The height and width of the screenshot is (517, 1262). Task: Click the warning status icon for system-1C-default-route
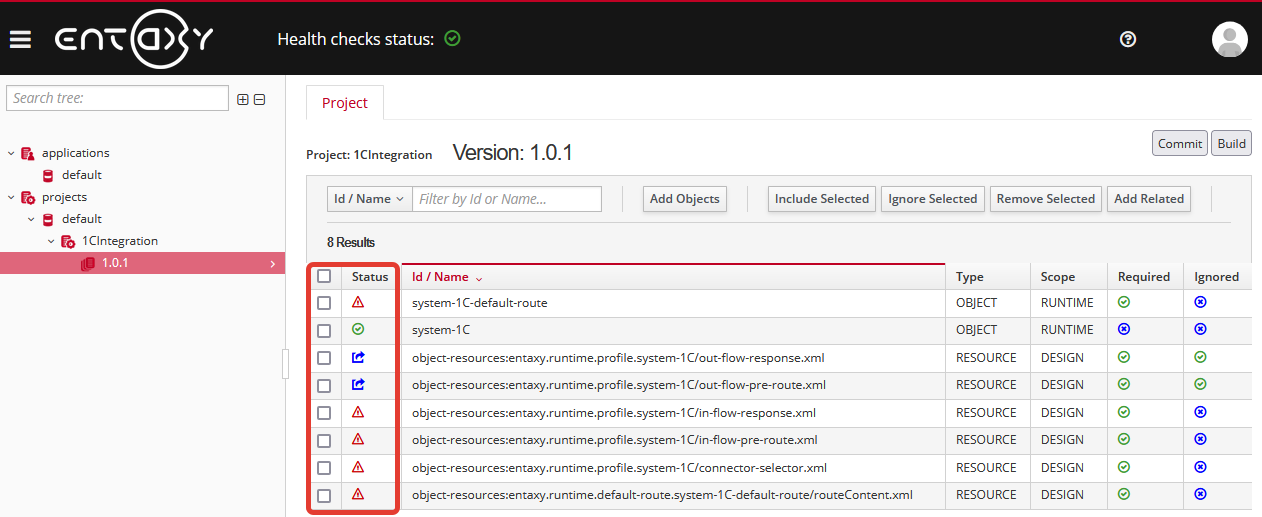coord(358,302)
